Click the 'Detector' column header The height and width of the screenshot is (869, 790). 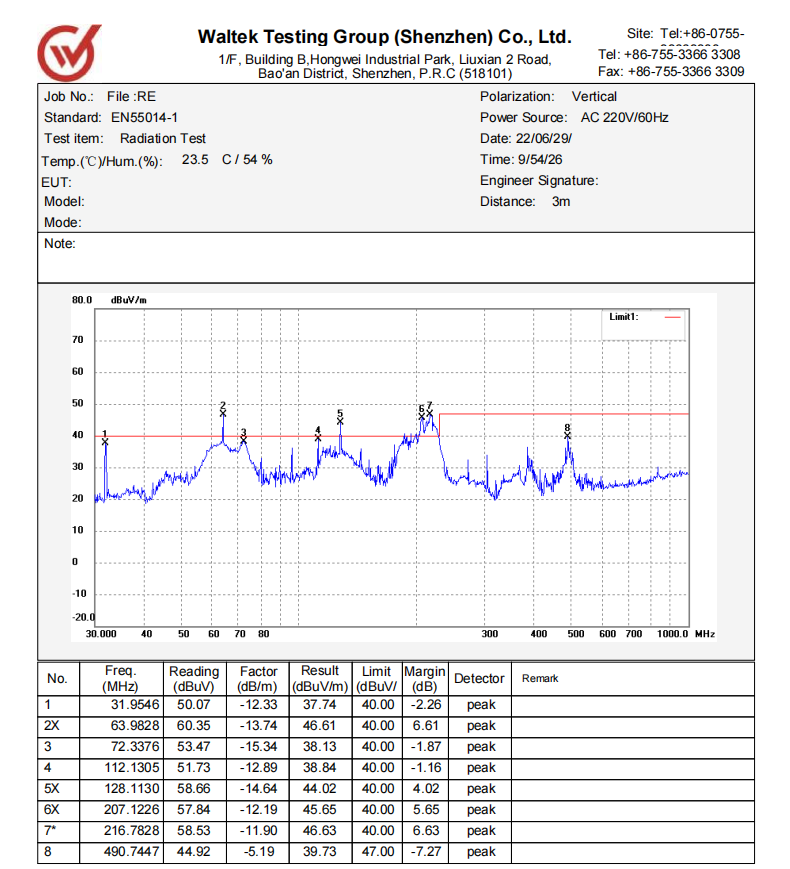click(x=479, y=678)
